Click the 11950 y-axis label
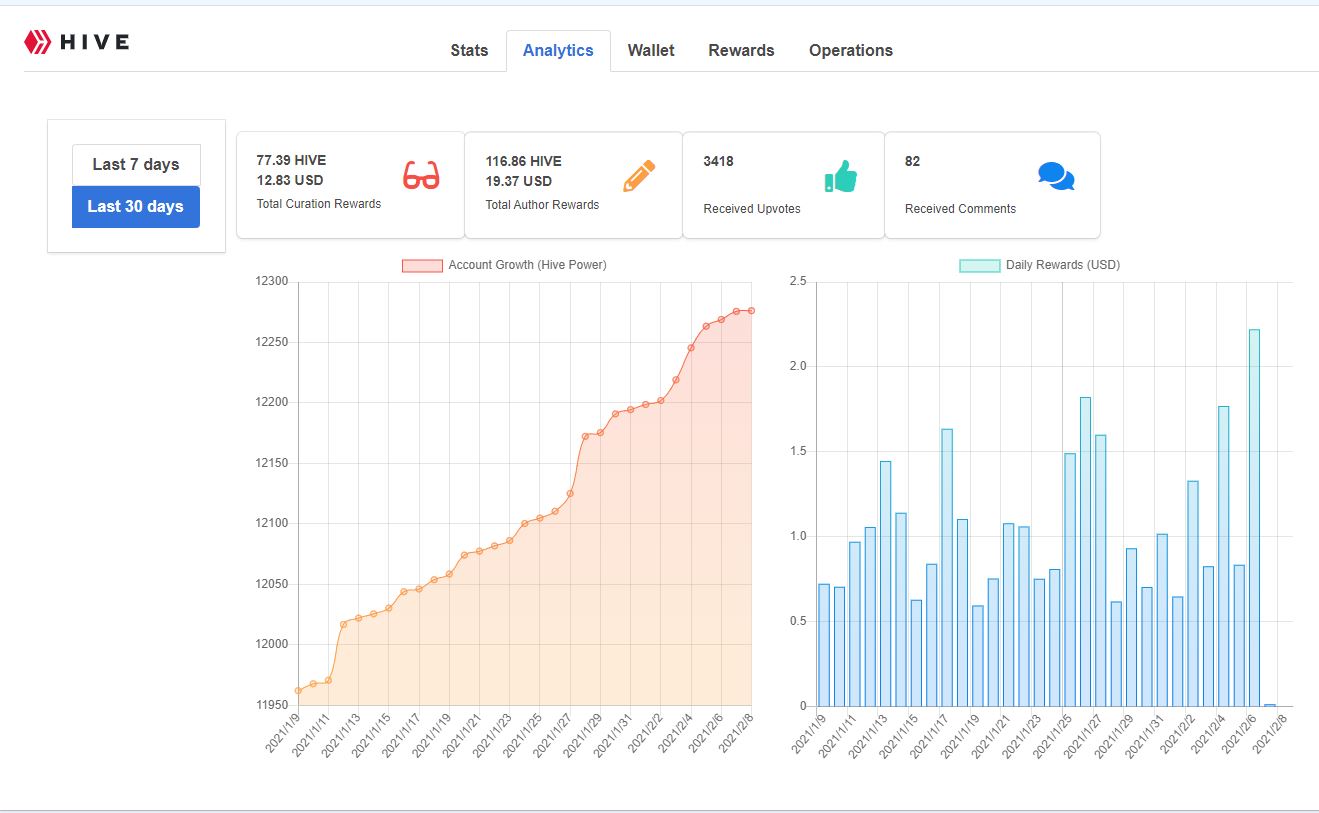Viewport: 1319px width, 813px height. (272, 705)
